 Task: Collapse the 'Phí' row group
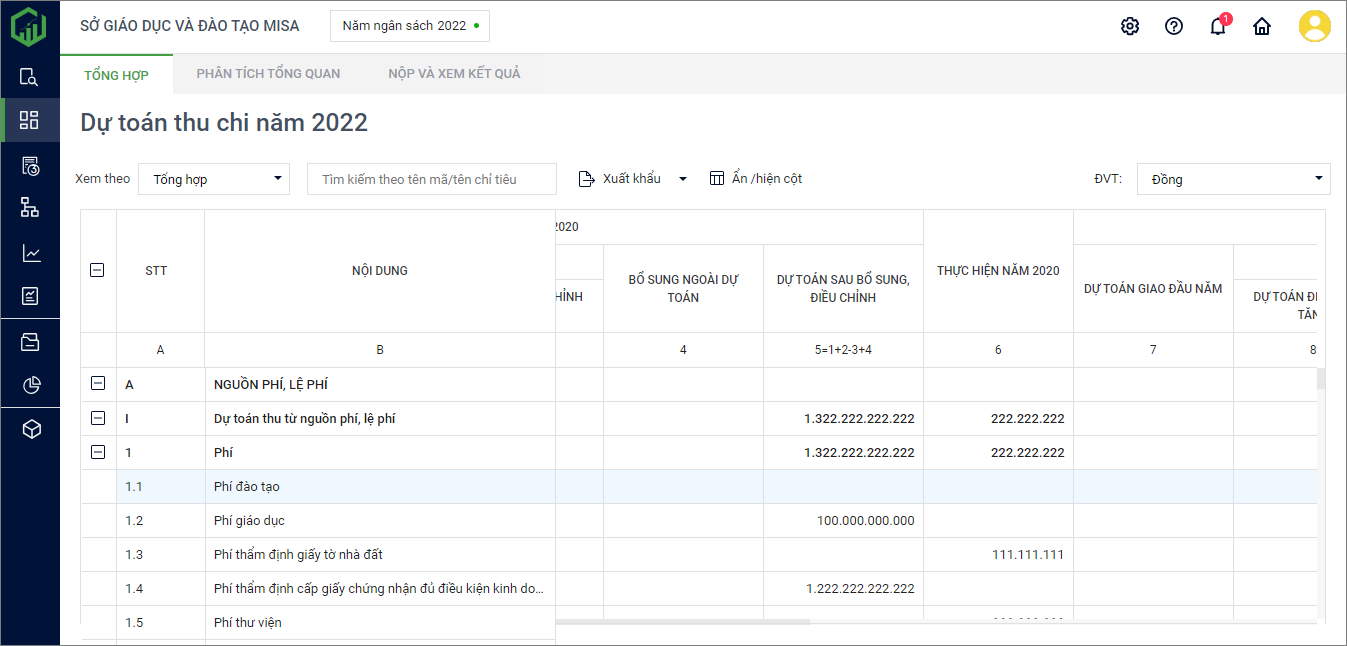tap(98, 452)
